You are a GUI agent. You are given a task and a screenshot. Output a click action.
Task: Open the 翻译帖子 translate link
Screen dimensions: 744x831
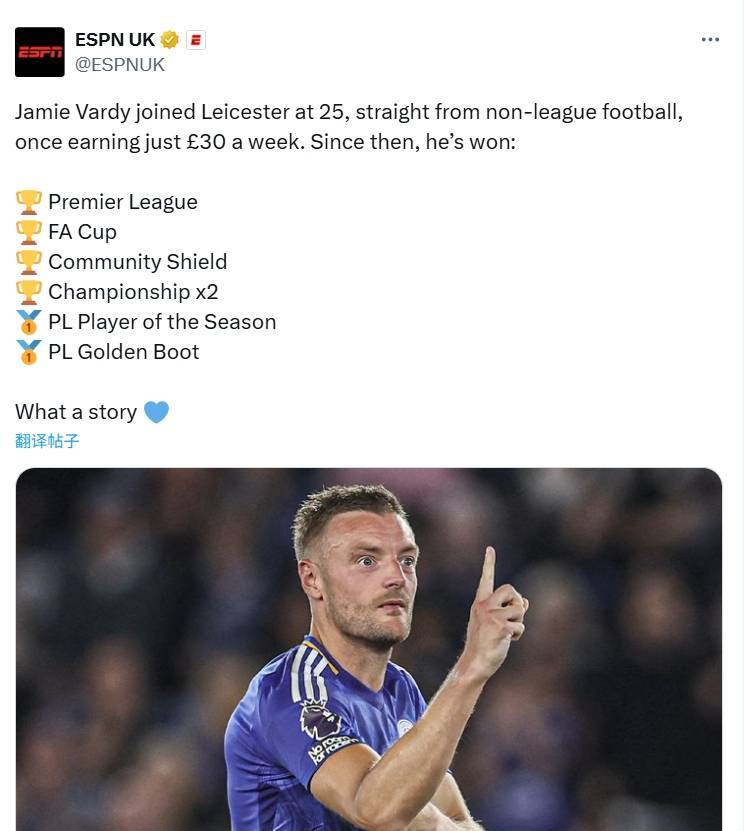tap(46, 440)
